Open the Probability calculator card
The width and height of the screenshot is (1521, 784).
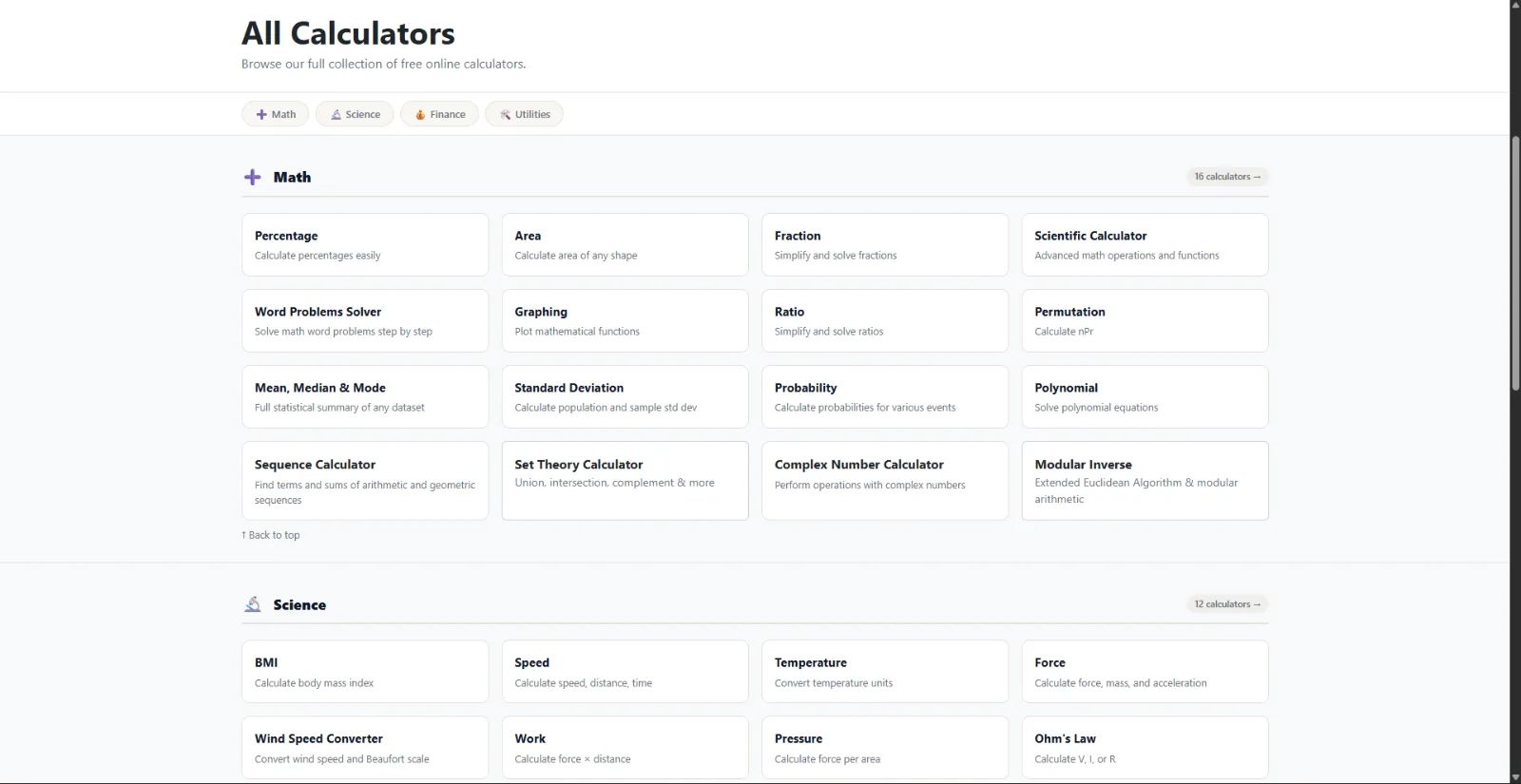point(885,397)
